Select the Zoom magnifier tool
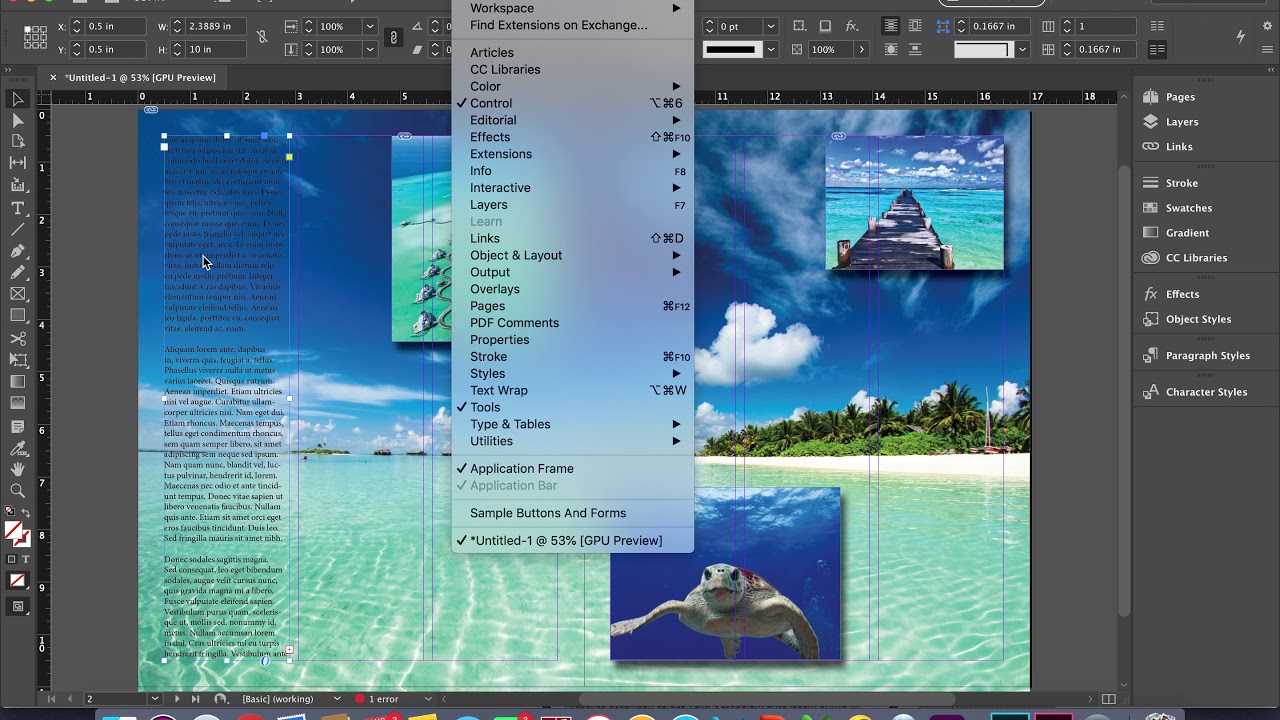The image size is (1280, 720). tap(17, 491)
